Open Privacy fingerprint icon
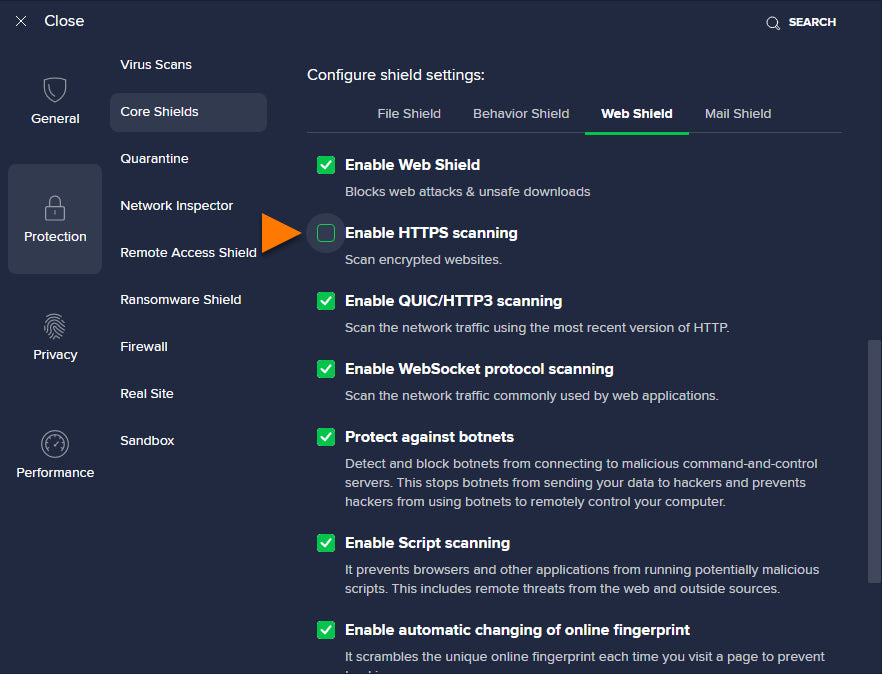The image size is (882, 674). point(55,326)
